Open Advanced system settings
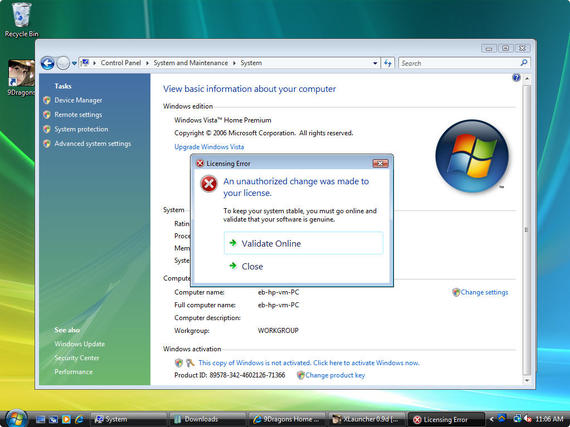Screen dimensions: 570x427 (x=93, y=144)
